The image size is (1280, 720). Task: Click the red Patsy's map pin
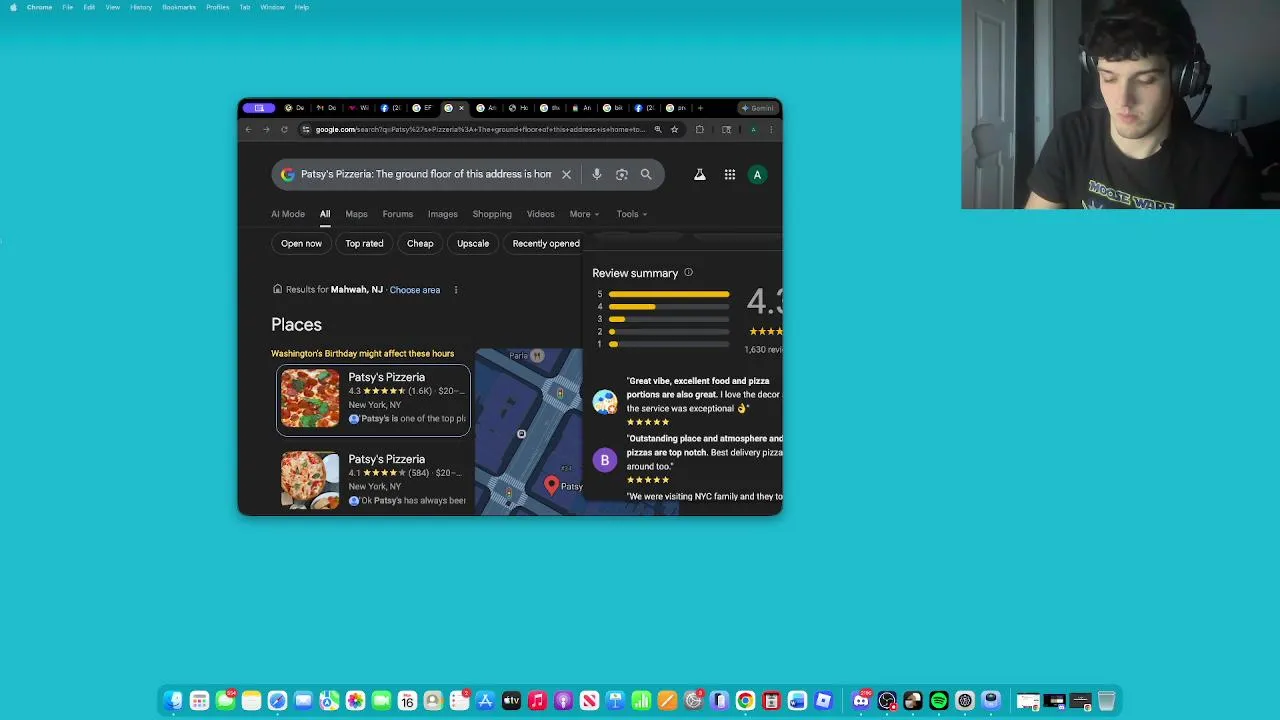551,485
